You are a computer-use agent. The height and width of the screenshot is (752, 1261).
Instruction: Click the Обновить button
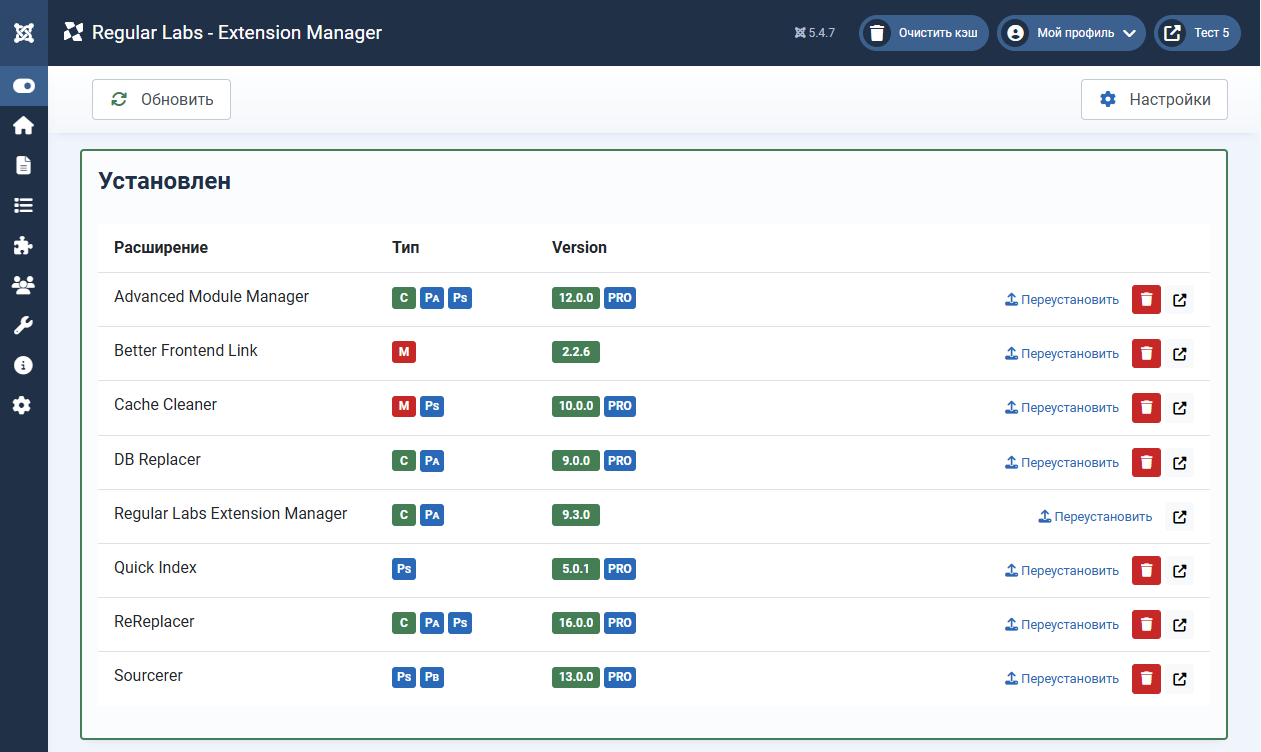[161, 100]
